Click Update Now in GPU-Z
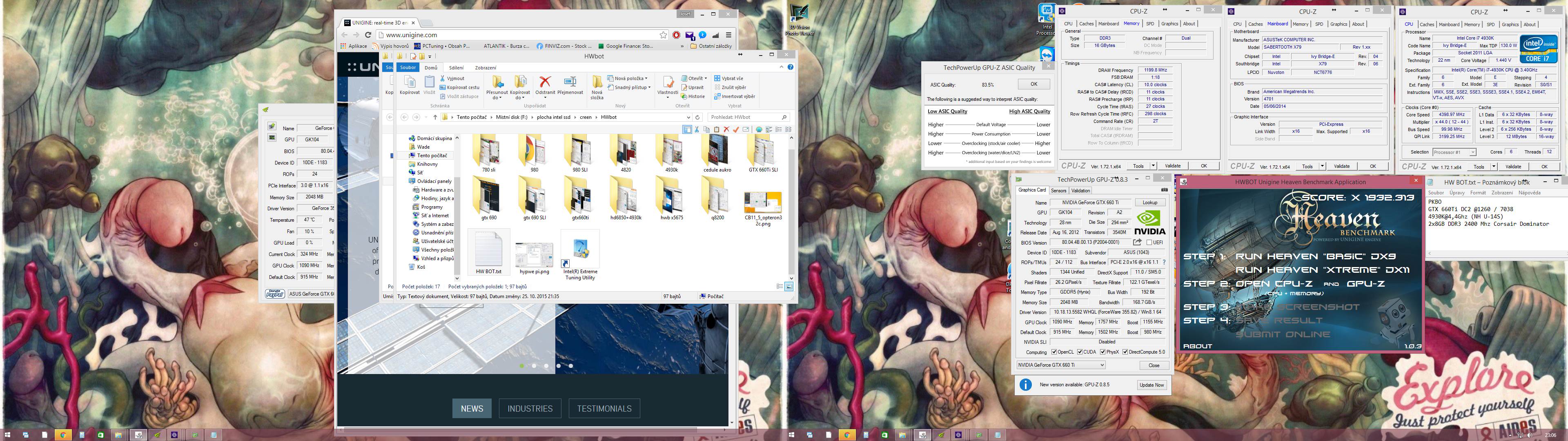Viewport: 1568px width, 441px height. tap(1151, 385)
